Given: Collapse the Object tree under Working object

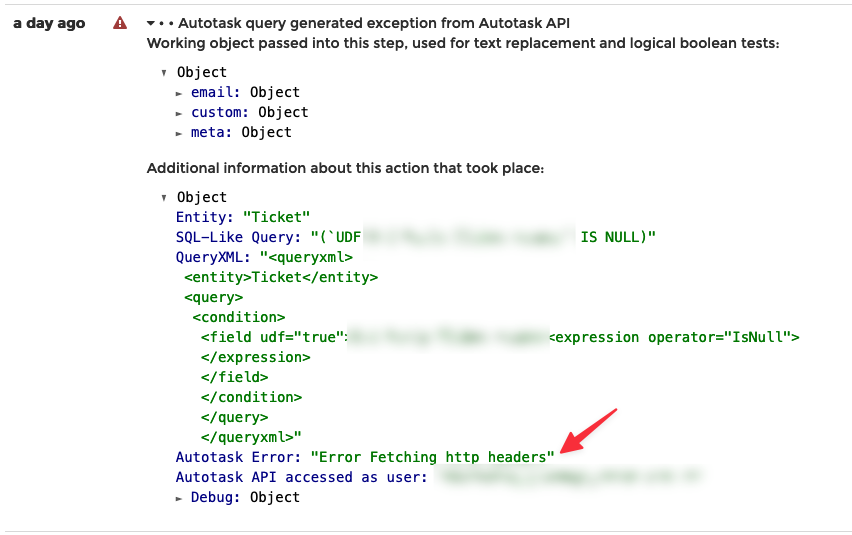Looking at the screenshot, I should (164, 73).
